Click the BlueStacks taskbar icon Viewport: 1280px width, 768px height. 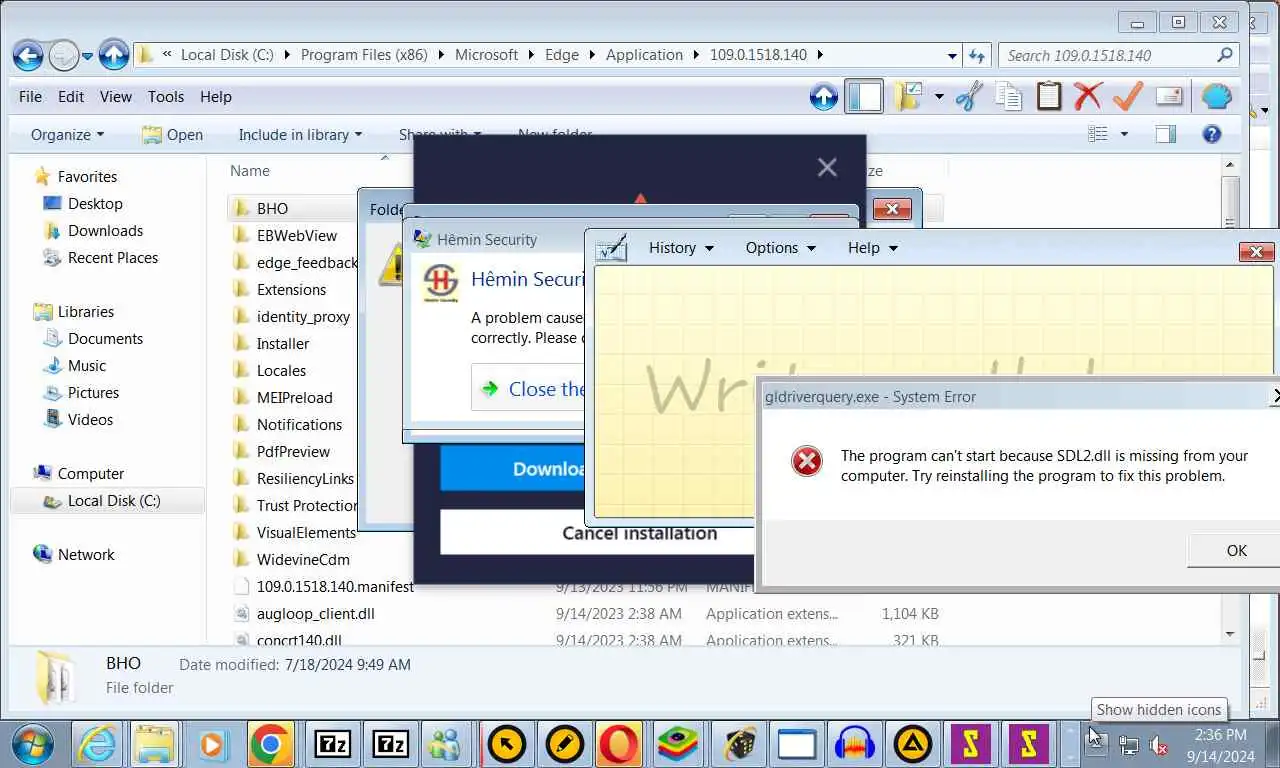677,744
